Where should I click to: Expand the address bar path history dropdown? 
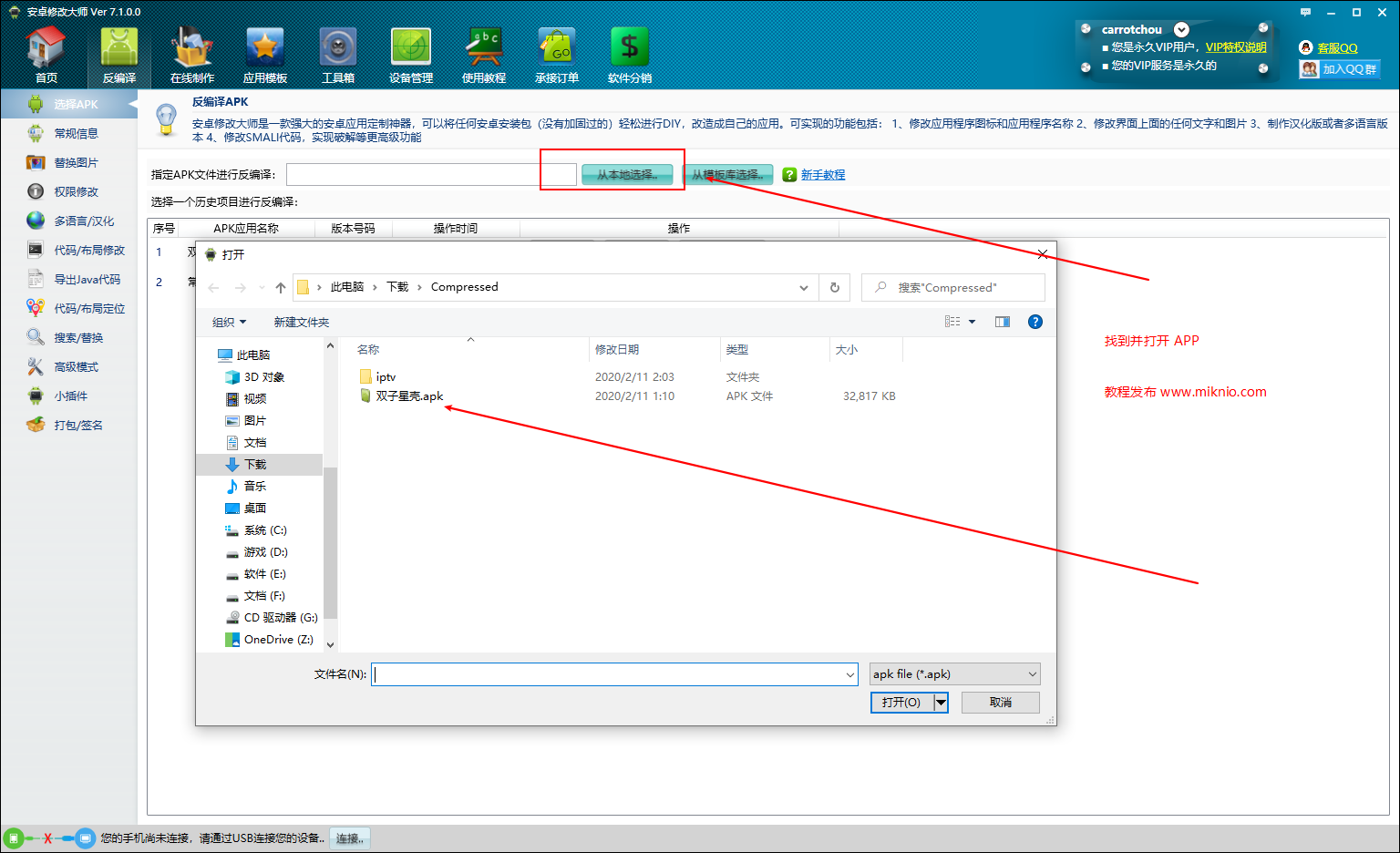[x=803, y=288]
